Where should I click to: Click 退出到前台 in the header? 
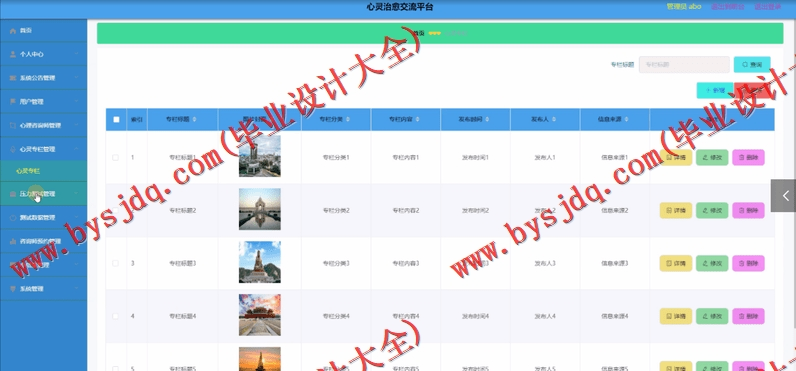(727, 7)
